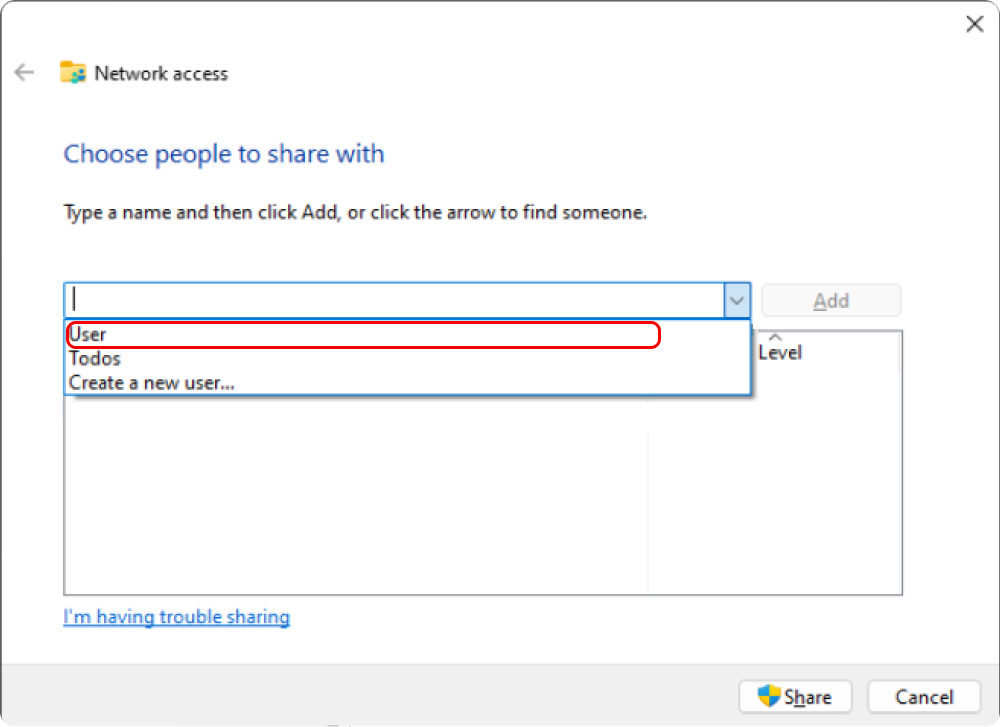This screenshot has height=727, width=1000.
Task: Click the Network access title text
Action: (x=161, y=73)
